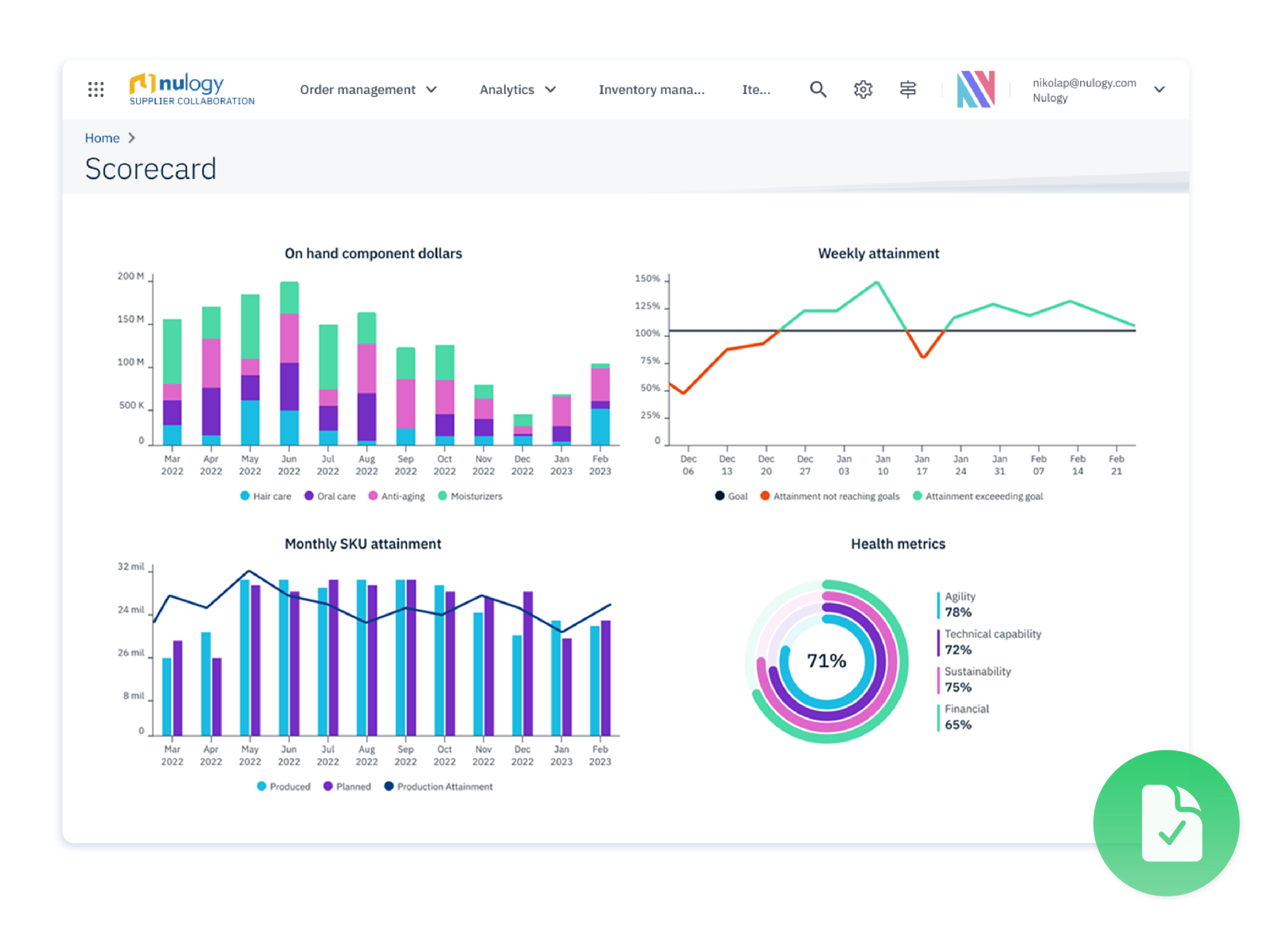Click the green document checkmark badge
Image resolution: width=1288 pixels, height=939 pixels.
click(x=1166, y=823)
